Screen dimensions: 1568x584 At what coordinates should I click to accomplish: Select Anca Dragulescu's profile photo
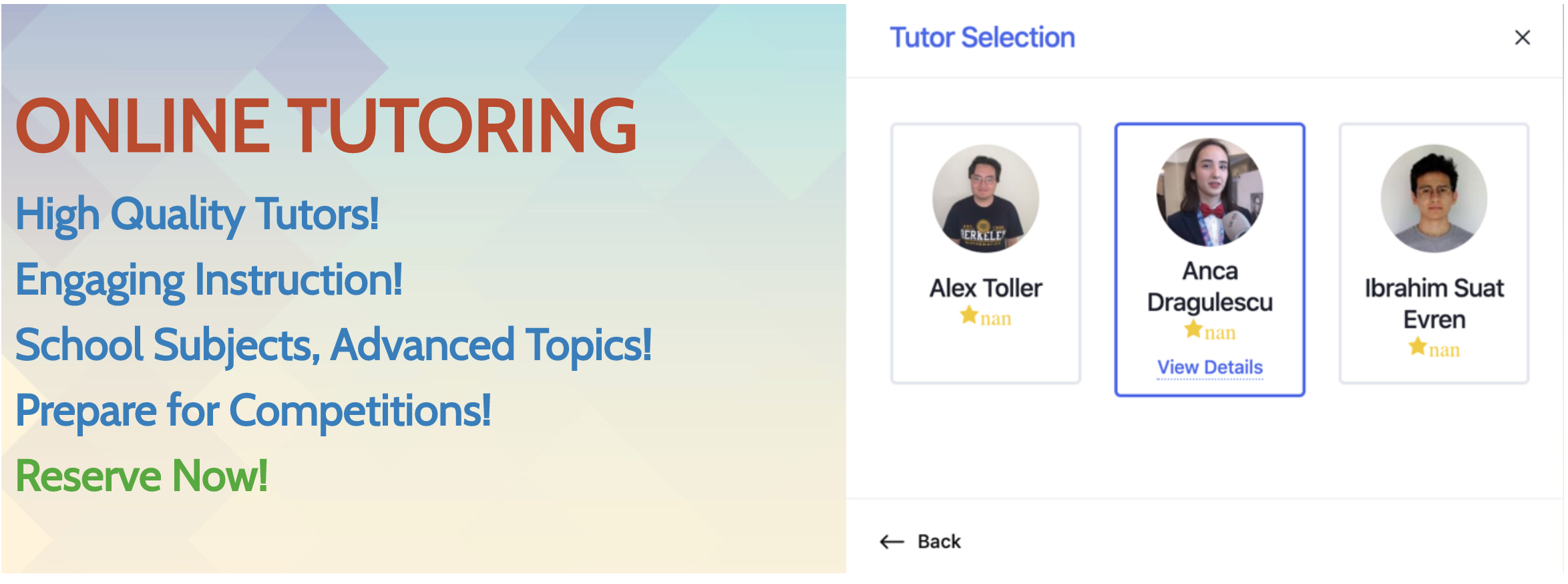(x=1209, y=192)
